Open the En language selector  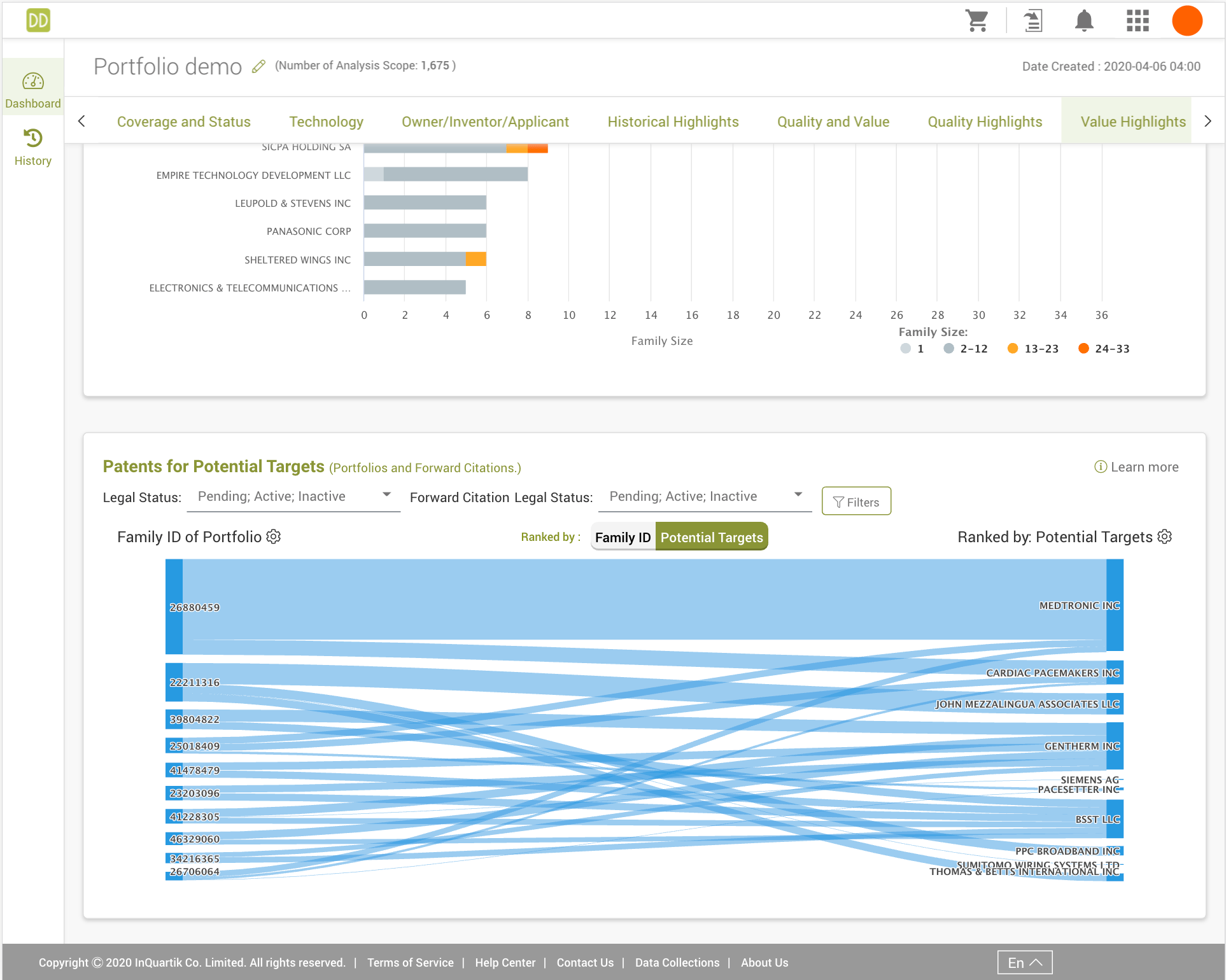click(1025, 962)
